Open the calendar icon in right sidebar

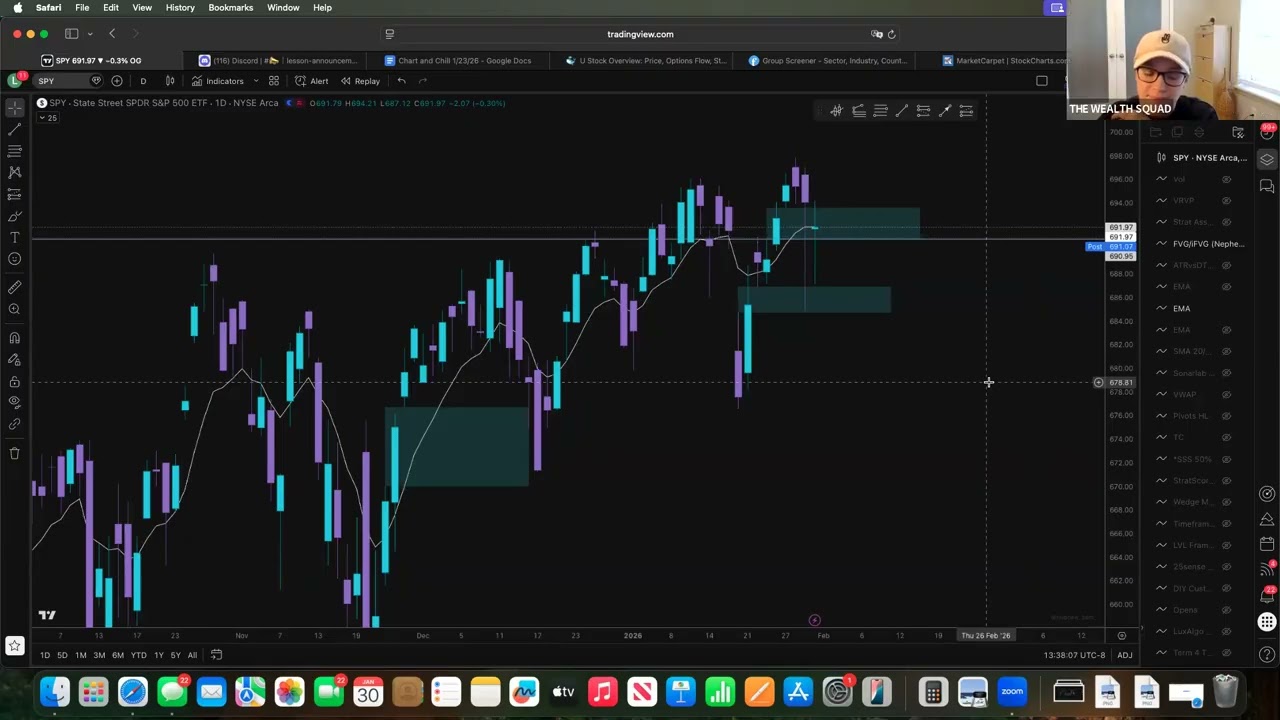(1267, 544)
